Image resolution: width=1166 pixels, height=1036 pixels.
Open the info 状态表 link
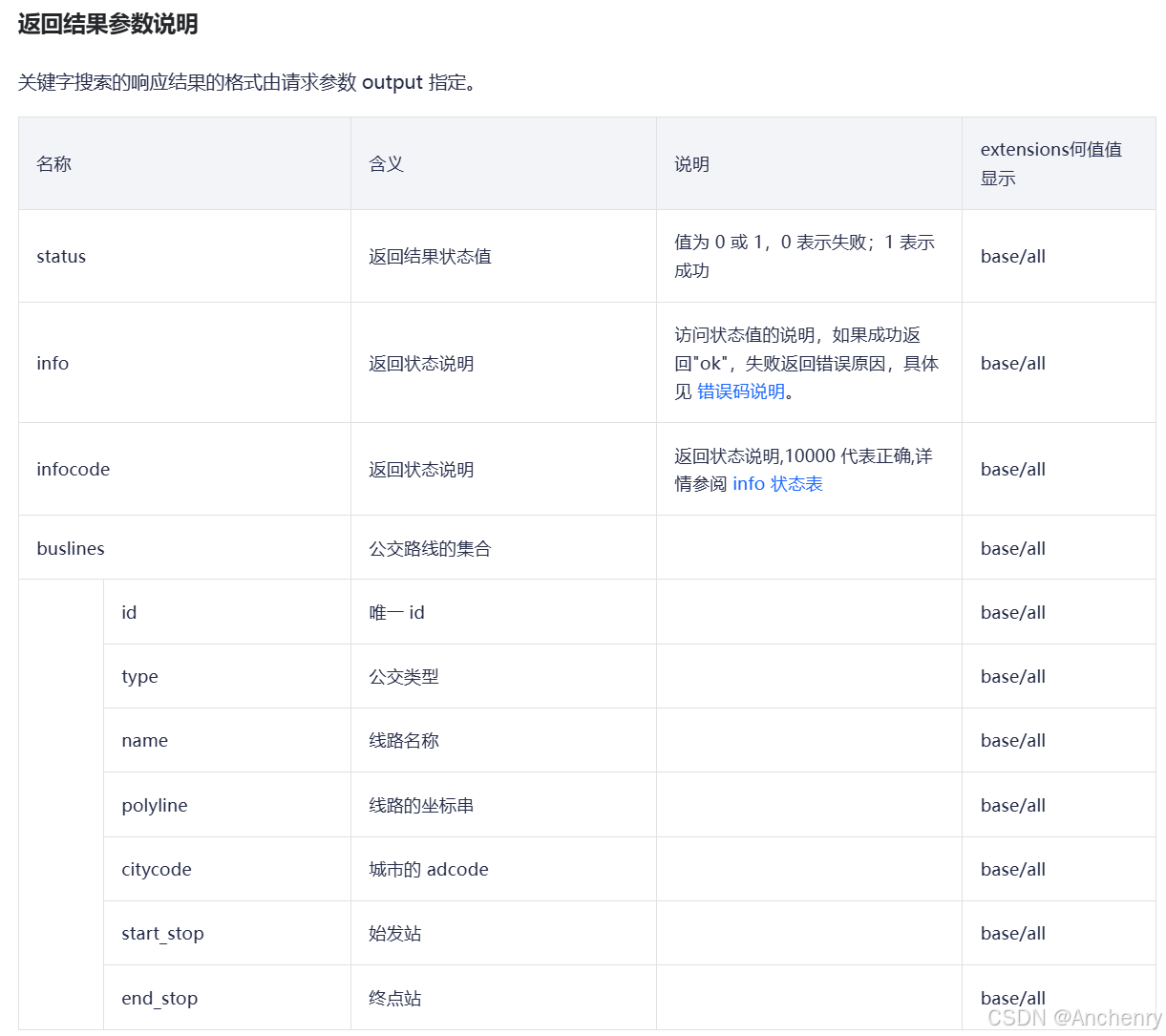pyautogui.click(x=777, y=484)
